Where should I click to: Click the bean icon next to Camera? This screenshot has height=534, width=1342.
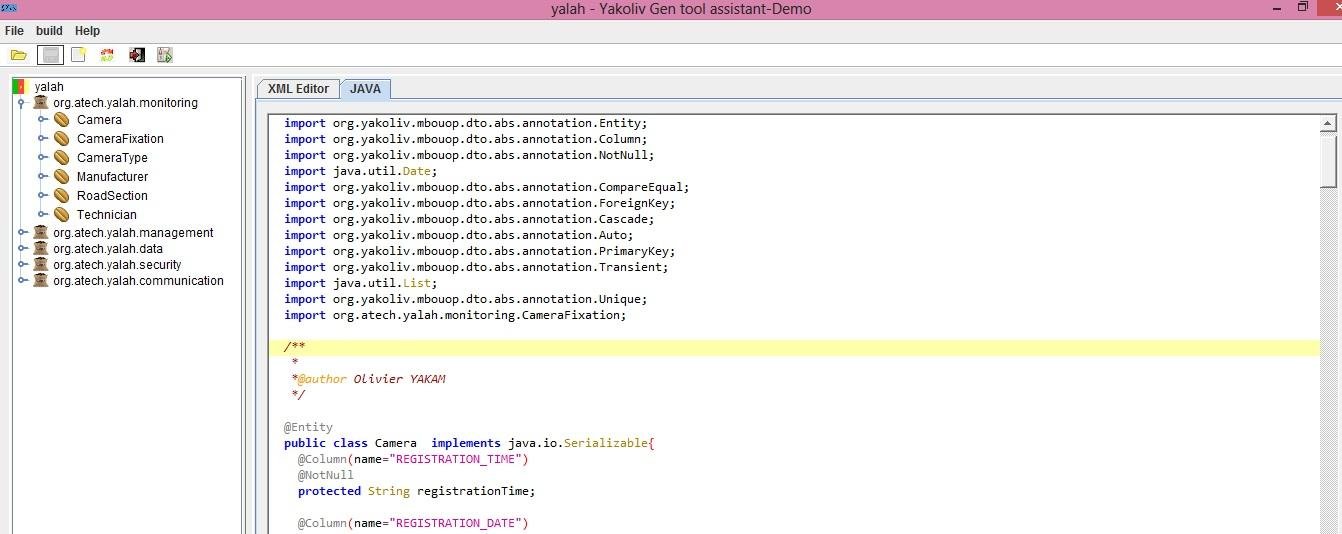click(x=62, y=120)
